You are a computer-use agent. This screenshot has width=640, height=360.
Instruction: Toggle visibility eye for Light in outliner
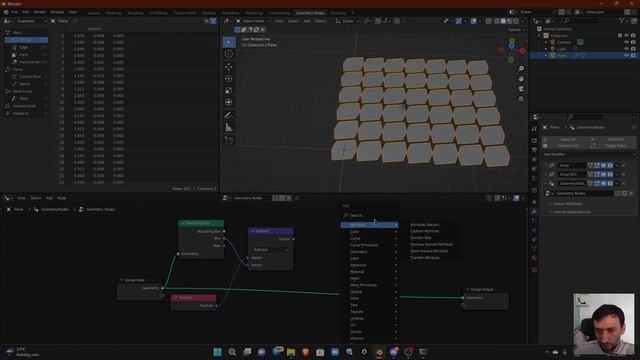coord(627,49)
